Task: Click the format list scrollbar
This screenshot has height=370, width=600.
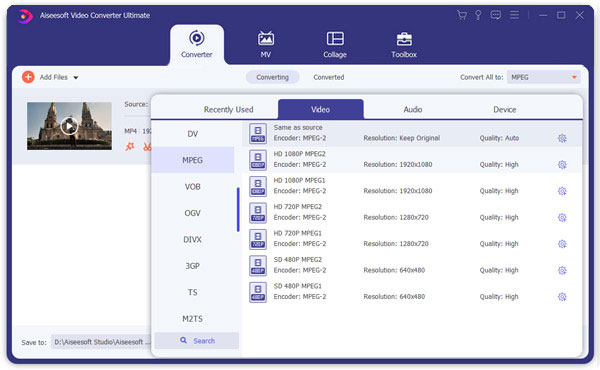Action: coord(238,209)
